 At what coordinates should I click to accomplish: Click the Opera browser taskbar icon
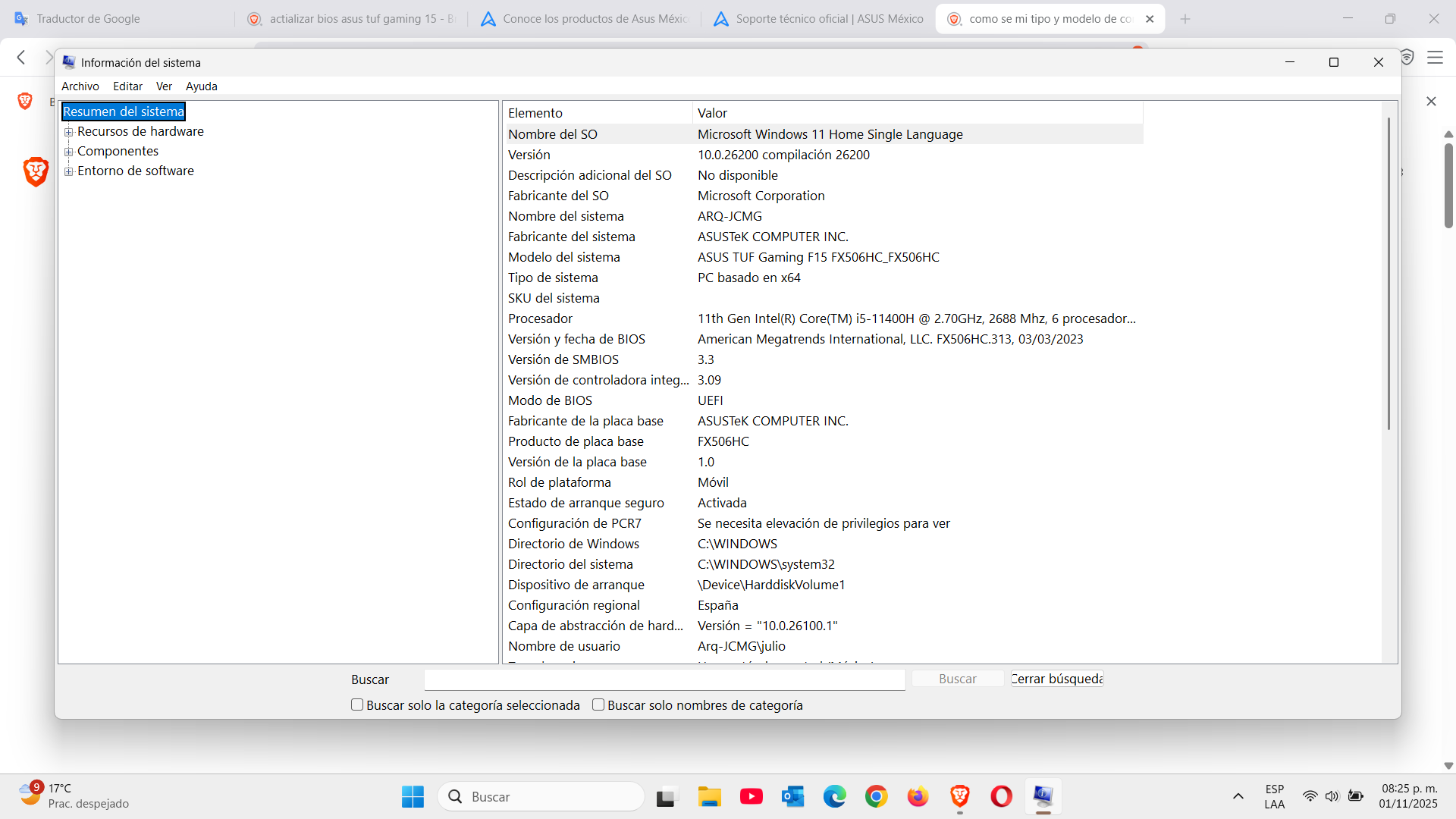tap(1001, 796)
